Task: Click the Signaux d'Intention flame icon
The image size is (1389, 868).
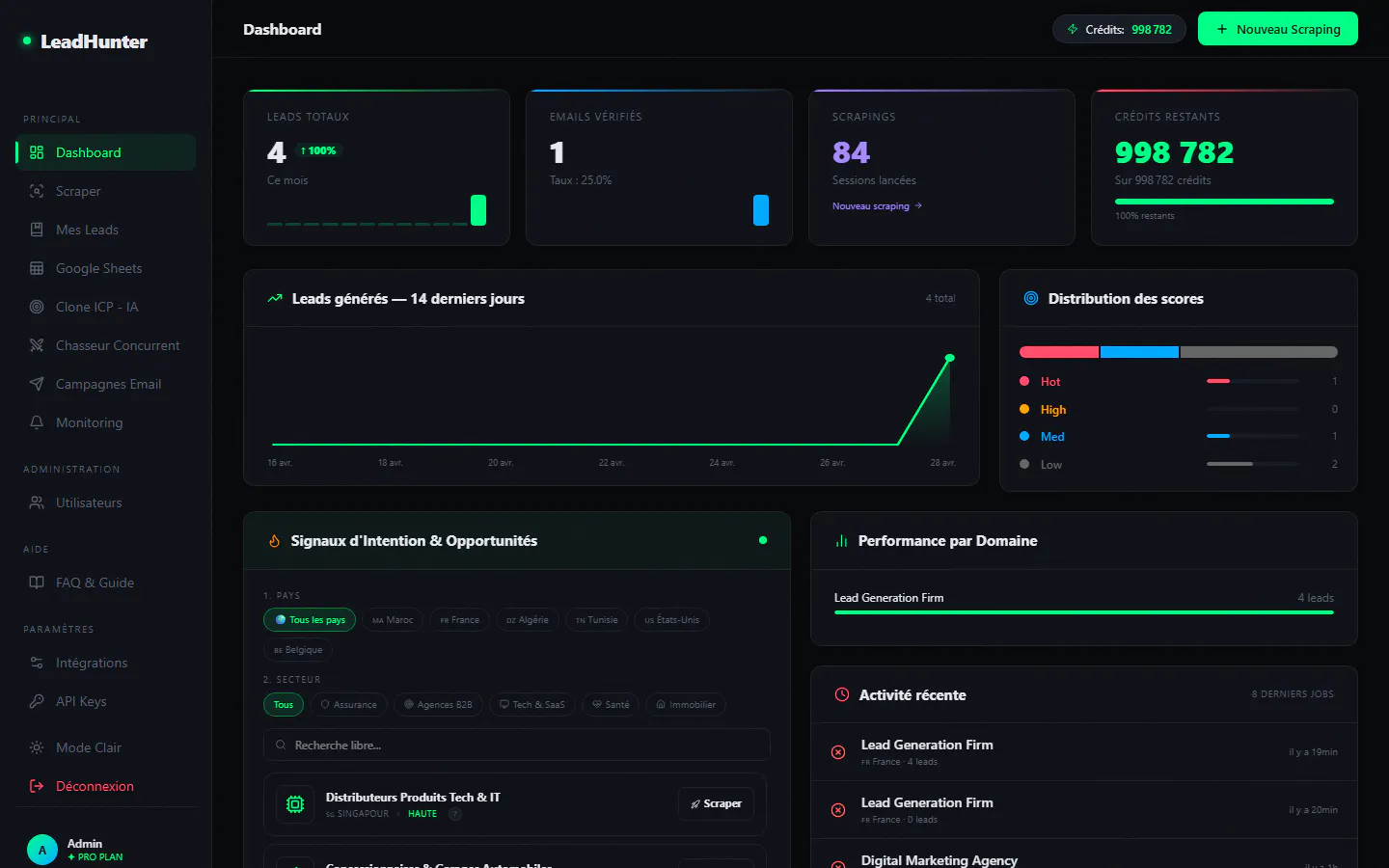Action: tap(274, 541)
